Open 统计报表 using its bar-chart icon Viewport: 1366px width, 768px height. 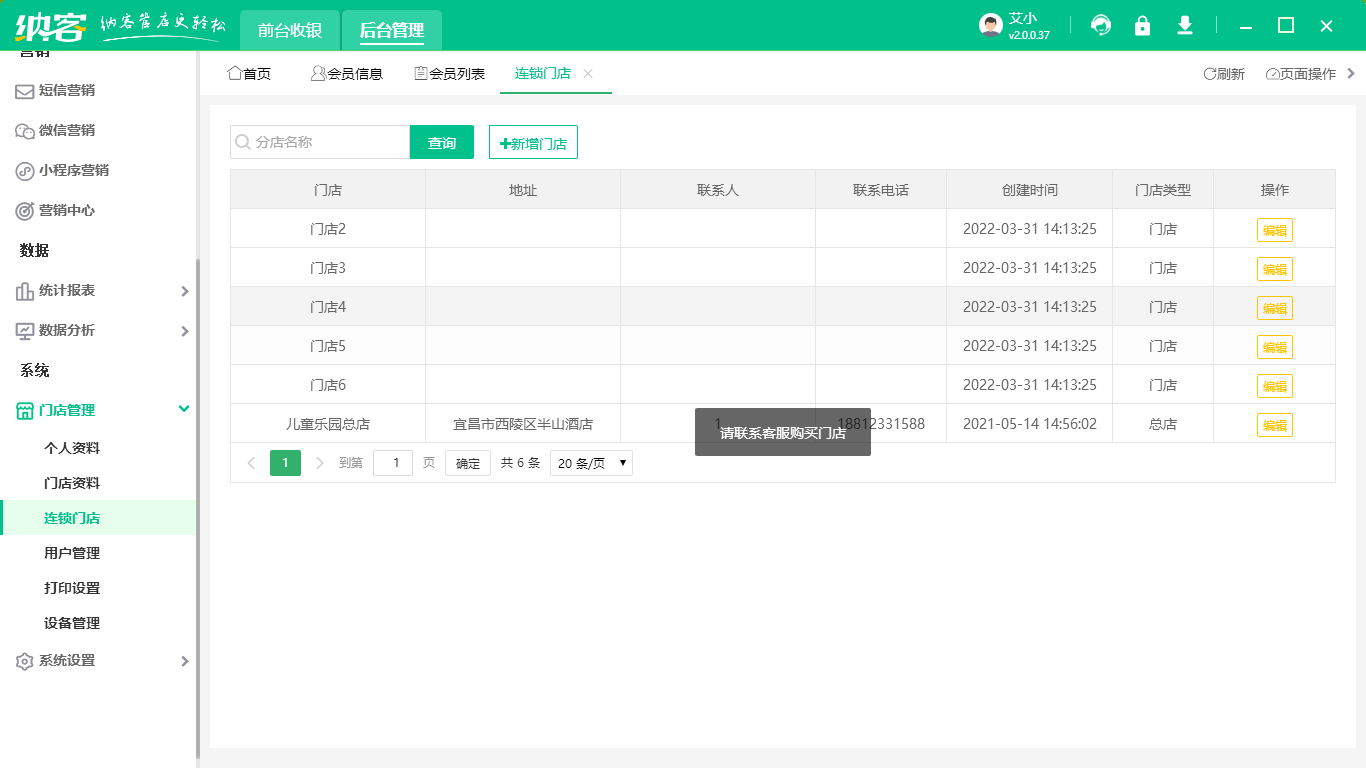point(23,290)
